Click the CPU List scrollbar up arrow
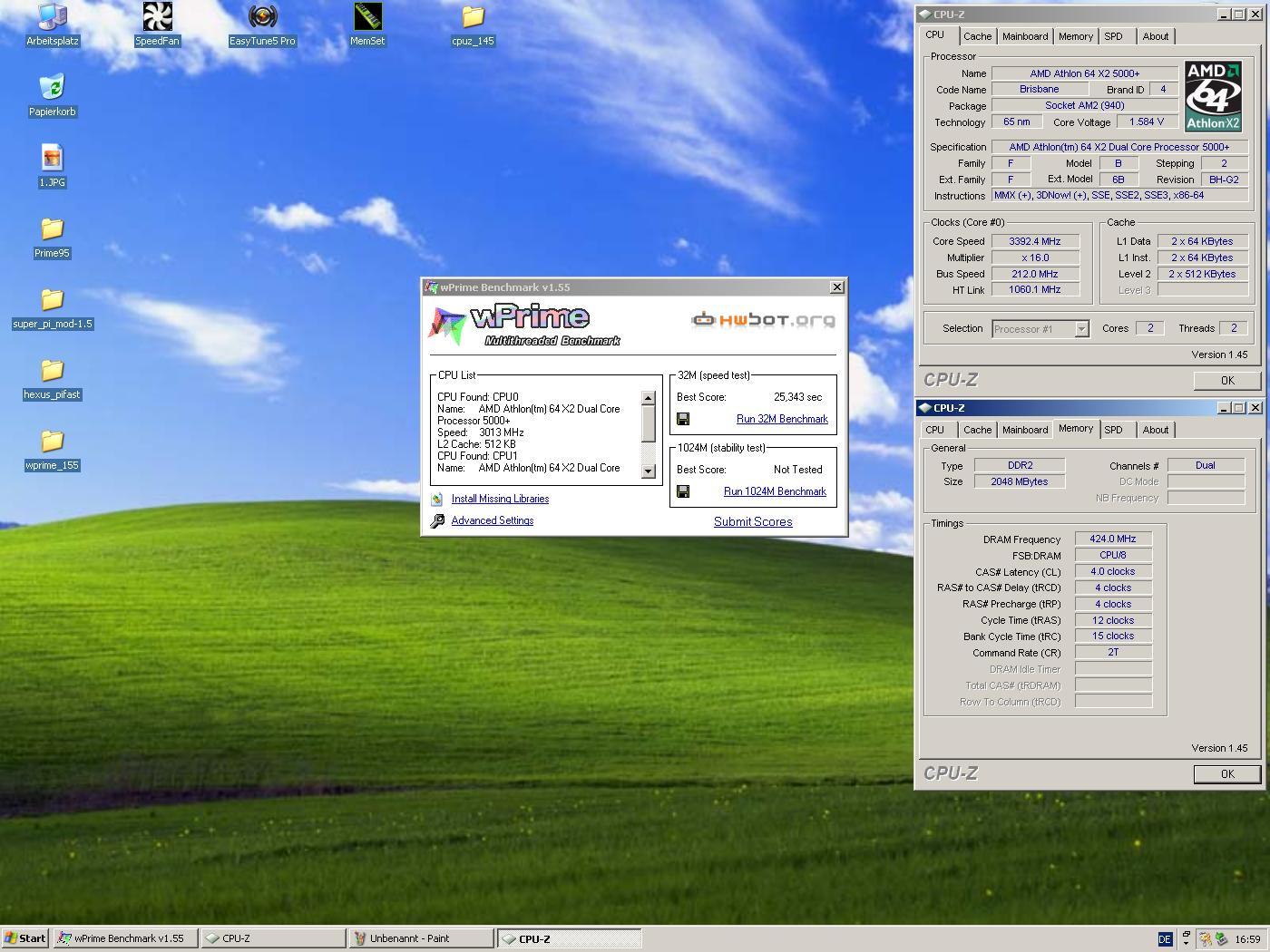This screenshot has width=1270, height=952. coord(648,398)
